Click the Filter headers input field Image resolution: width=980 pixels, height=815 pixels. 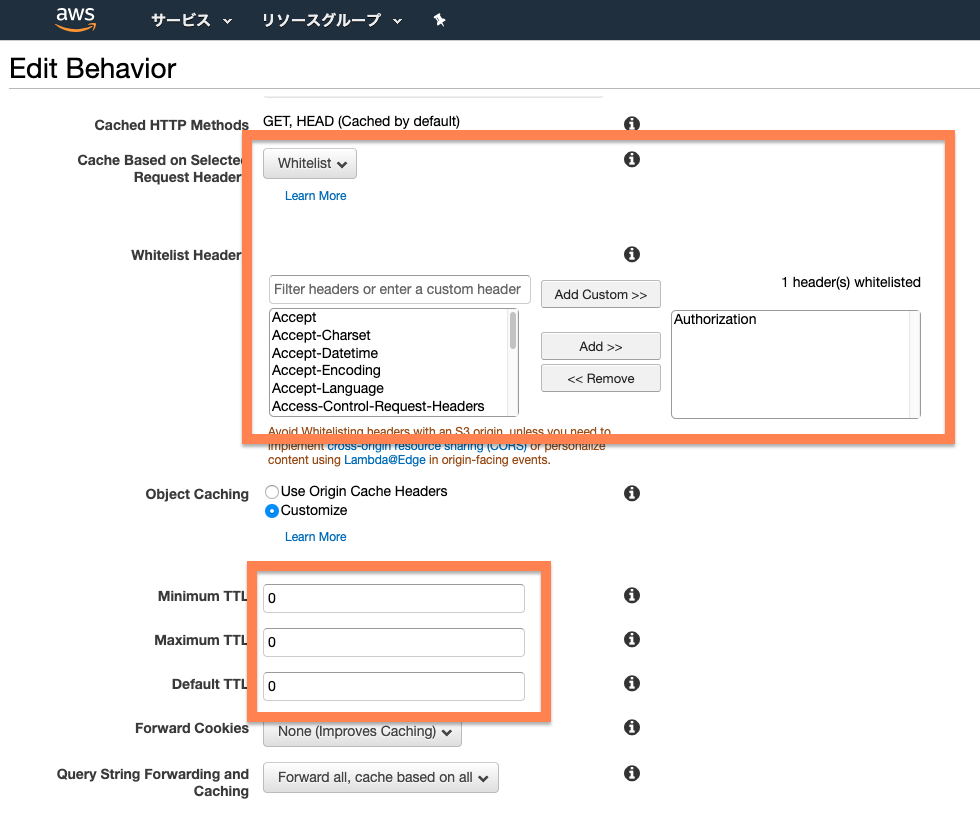(x=399, y=290)
